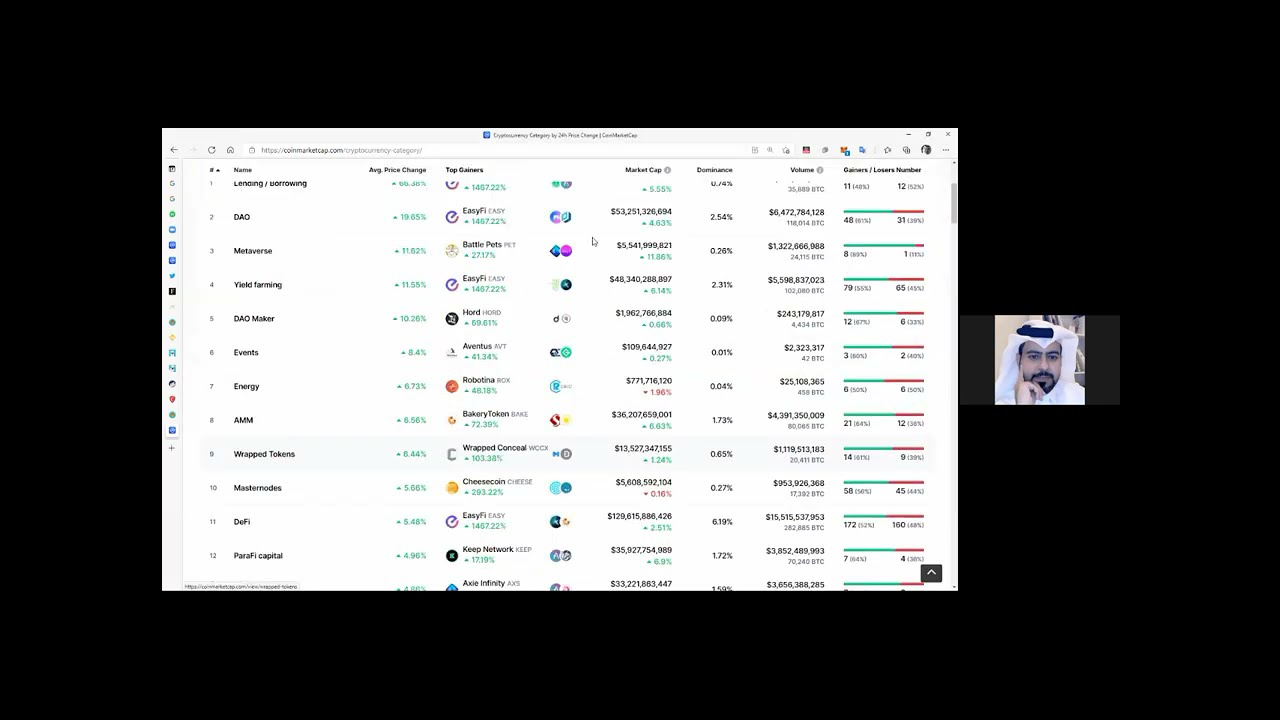Click the DAO row gainers/losers bar
The image size is (1280, 720).
[883, 212]
